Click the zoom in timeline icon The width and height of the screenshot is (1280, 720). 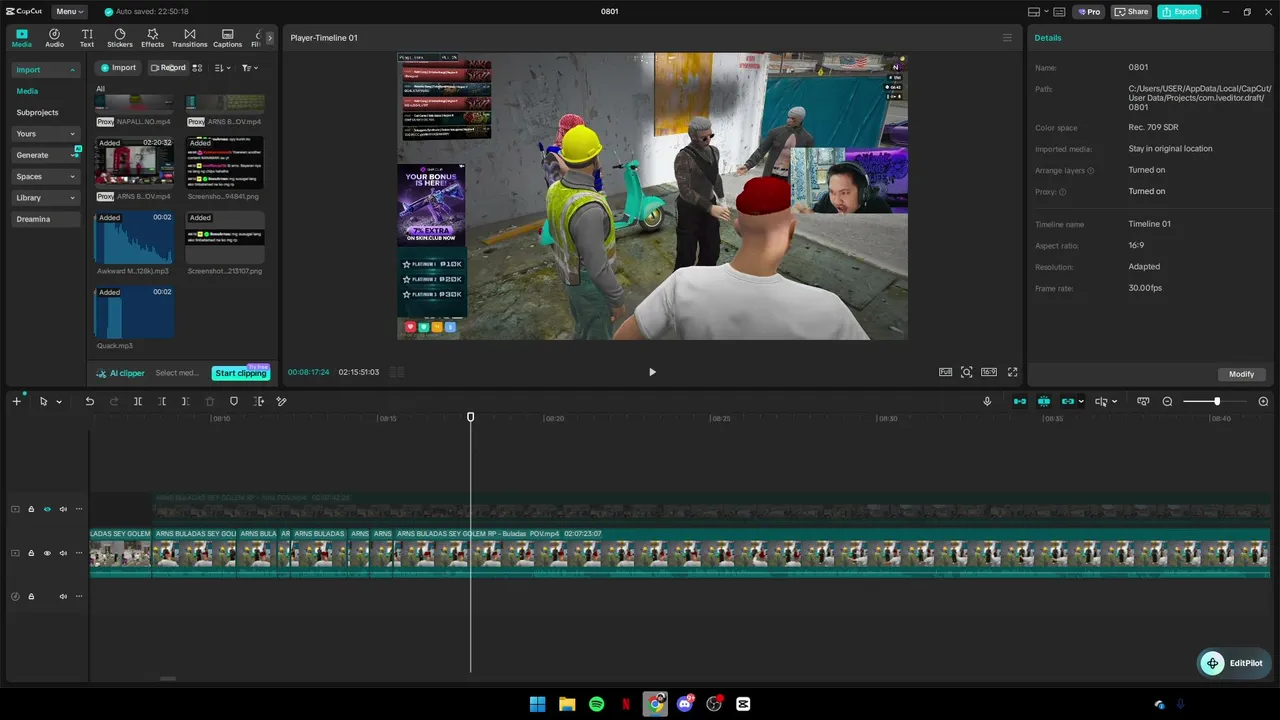pyautogui.click(x=1263, y=401)
